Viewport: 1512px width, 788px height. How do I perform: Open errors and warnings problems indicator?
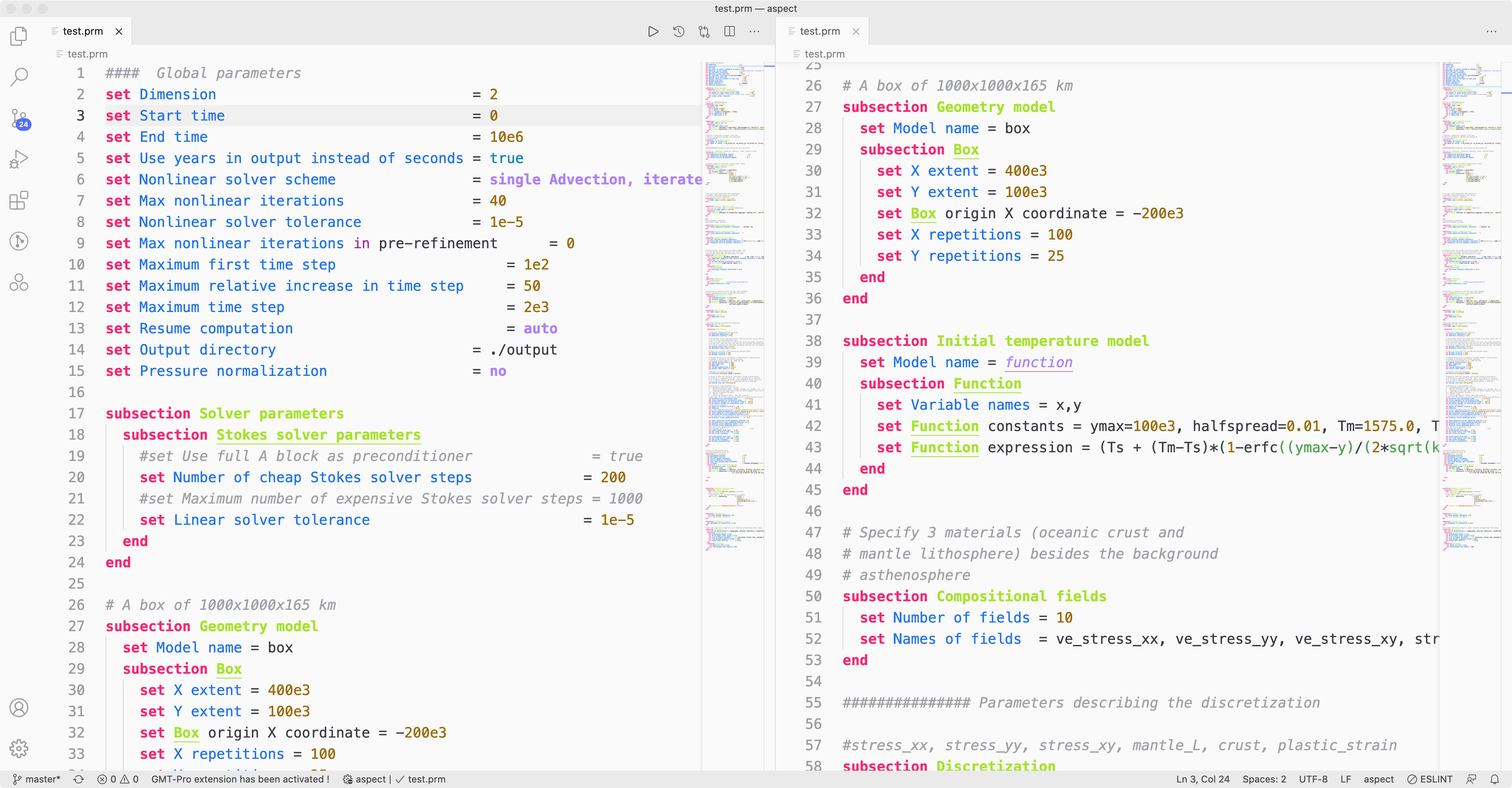[118, 779]
